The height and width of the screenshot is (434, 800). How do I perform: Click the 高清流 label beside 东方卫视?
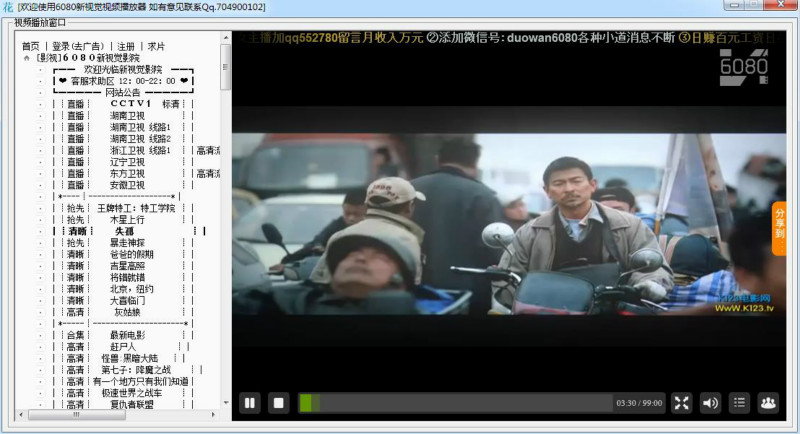click(209, 173)
